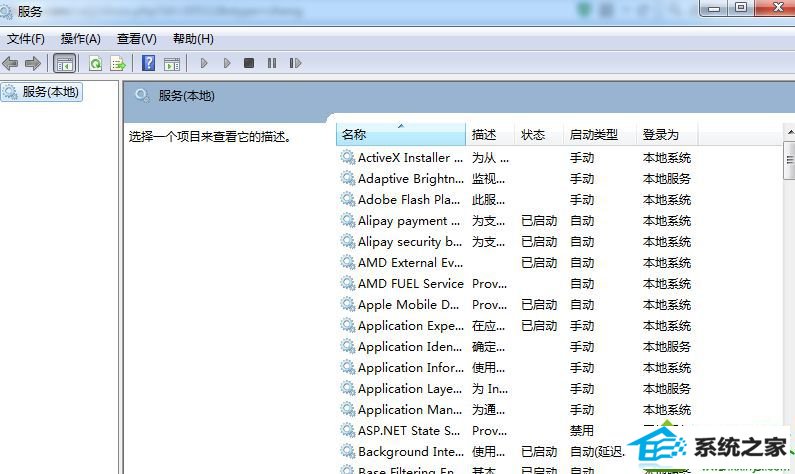
Task: Select the Application Iden... service name
Action: pyautogui.click(x=410, y=347)
